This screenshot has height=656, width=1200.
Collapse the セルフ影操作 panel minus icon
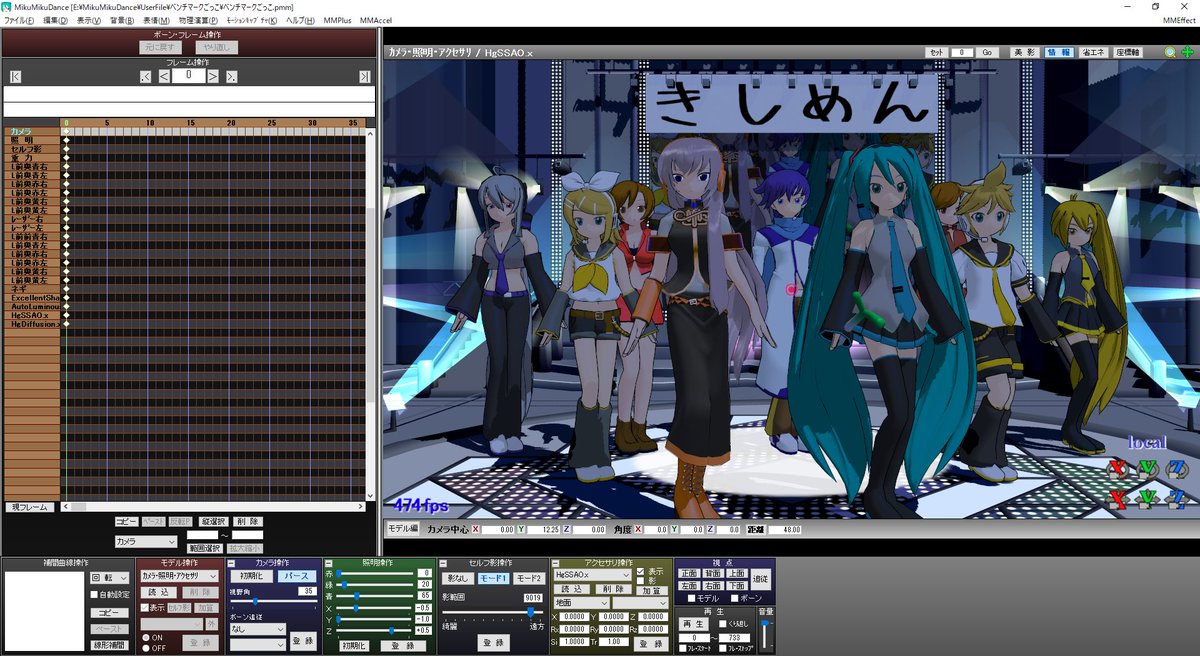tap(445, 564)
